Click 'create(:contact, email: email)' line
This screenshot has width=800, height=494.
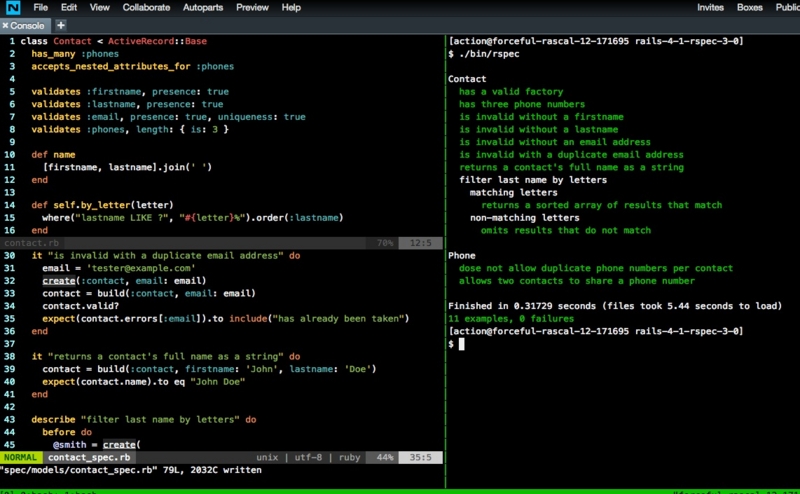point(124,281)
